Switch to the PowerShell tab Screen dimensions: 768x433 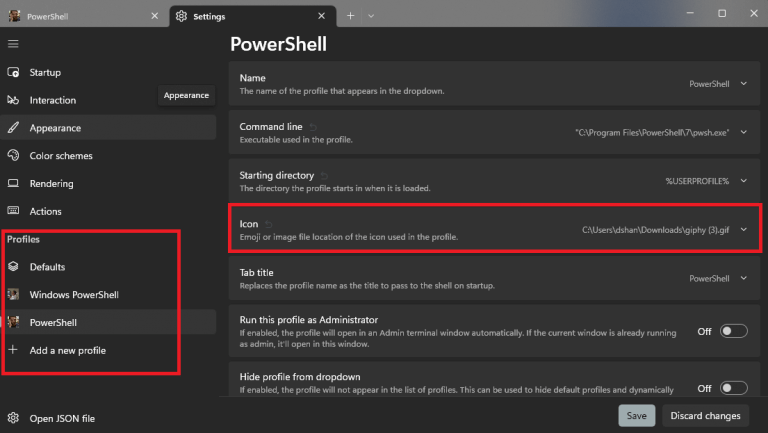pyautogui.click(x=84, y=16)
